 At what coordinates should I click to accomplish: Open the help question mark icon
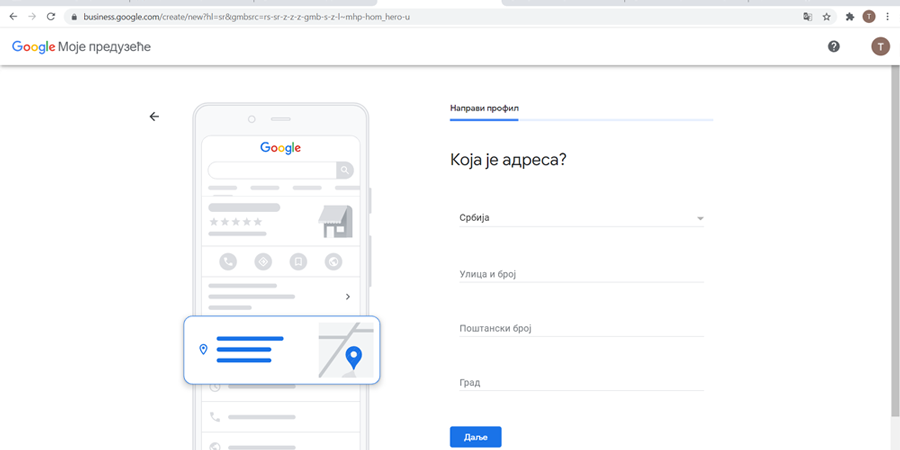[x=833, y=46]
